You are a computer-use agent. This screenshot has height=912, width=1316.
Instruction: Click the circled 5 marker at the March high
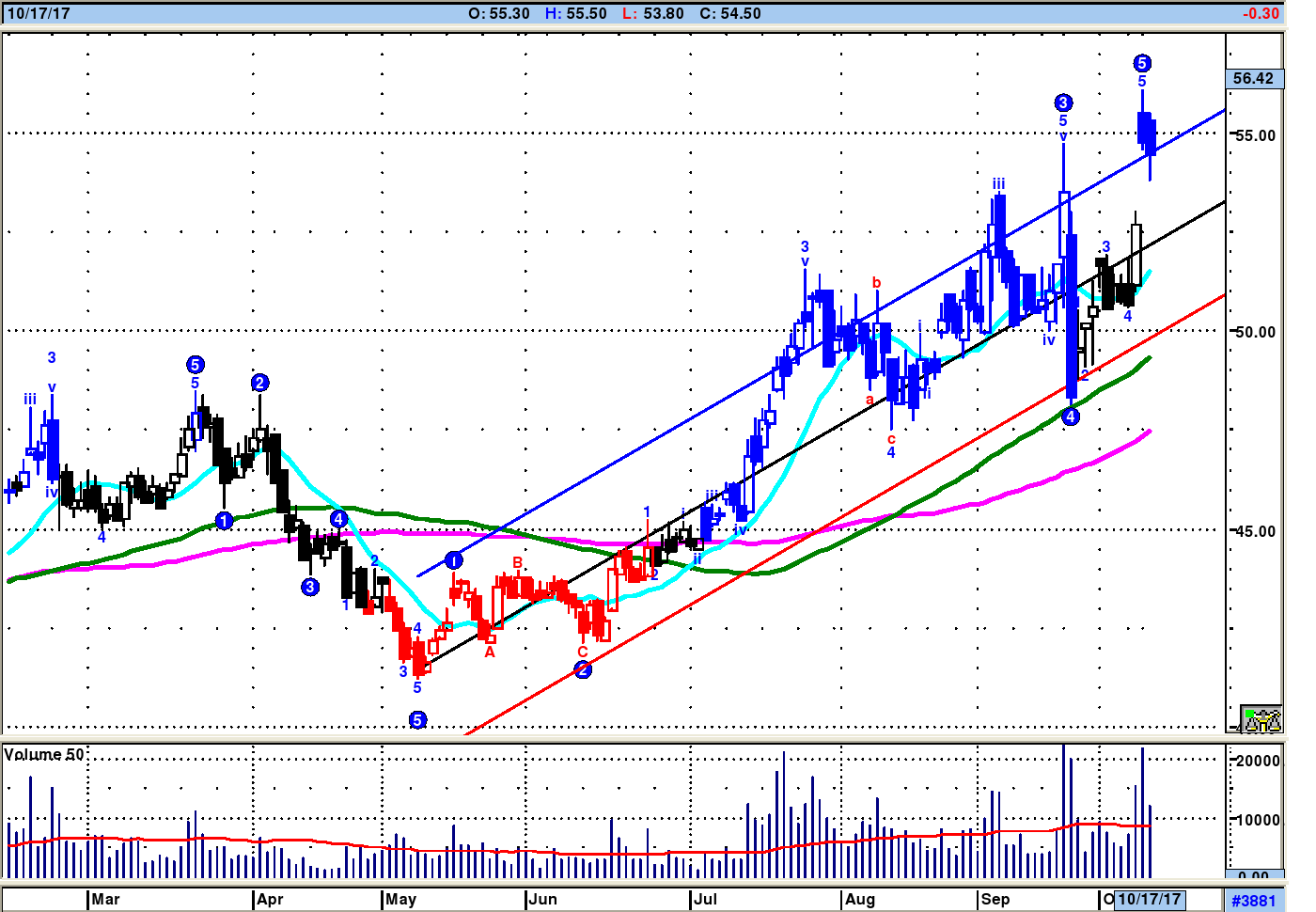tap(195, 365)
